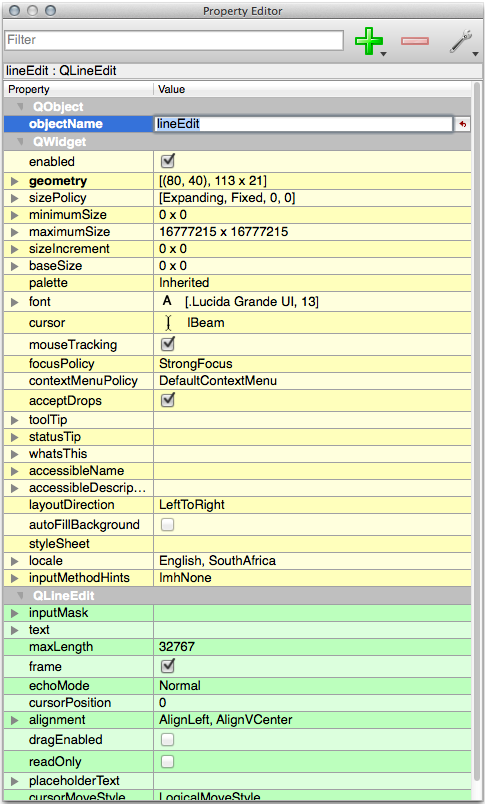Select the echoMode Normal value
The height and width of the screenshot is (804, 485).
(x=179, y=686)
